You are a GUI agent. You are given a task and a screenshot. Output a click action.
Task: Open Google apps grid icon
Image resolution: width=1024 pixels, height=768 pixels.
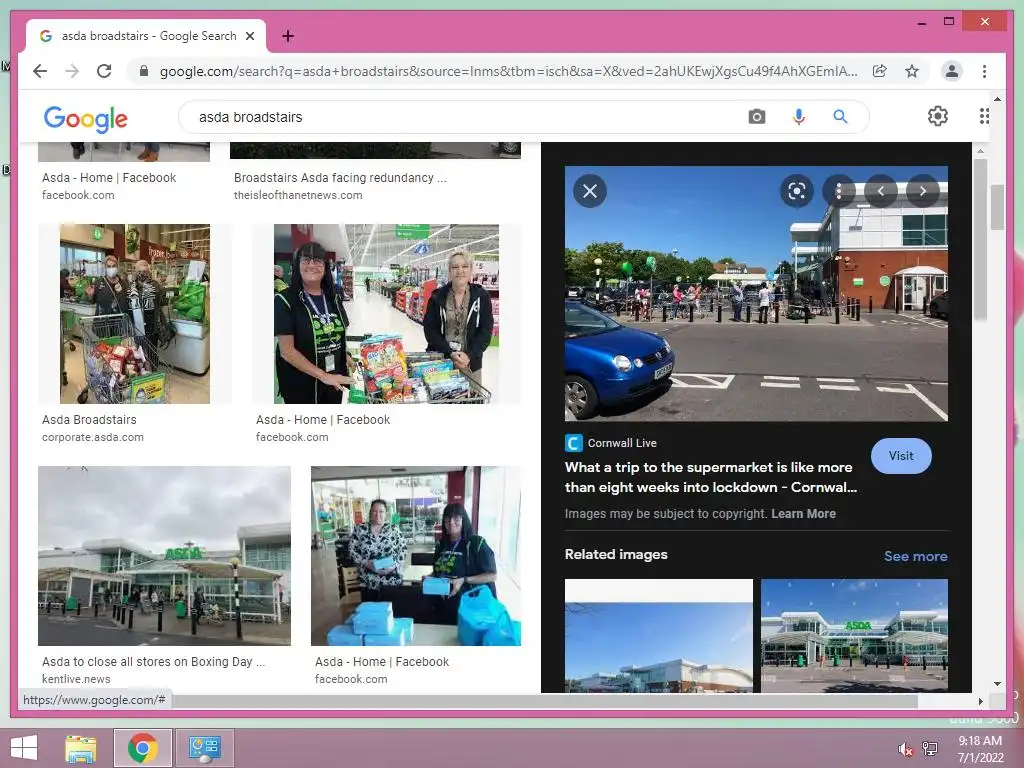point(984,116)
